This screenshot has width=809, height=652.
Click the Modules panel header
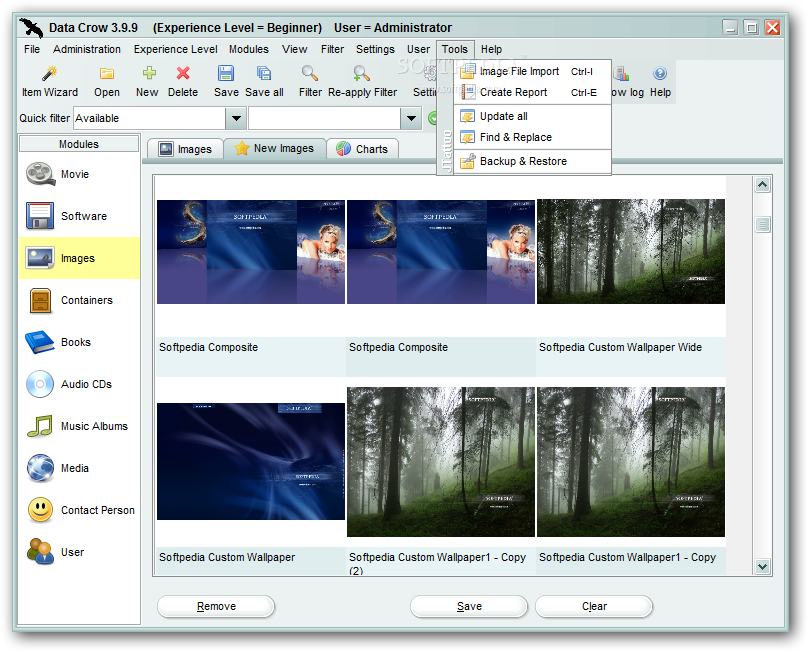pyautogui.click(x=79, y=144)
